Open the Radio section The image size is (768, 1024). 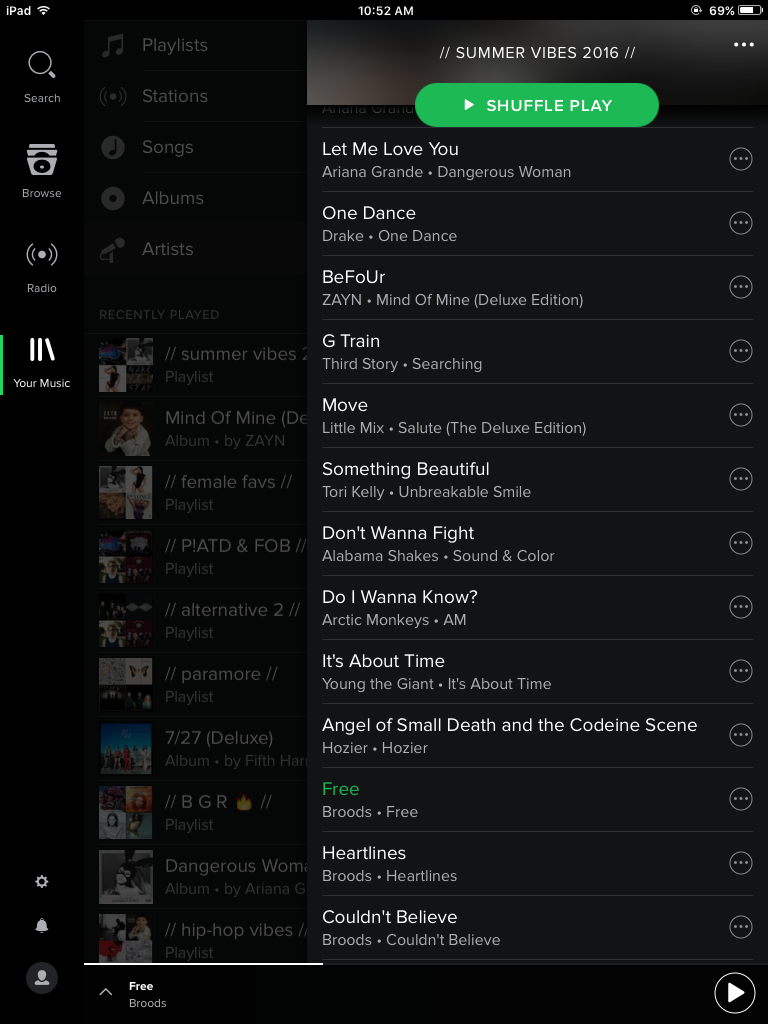pos(42,266)
